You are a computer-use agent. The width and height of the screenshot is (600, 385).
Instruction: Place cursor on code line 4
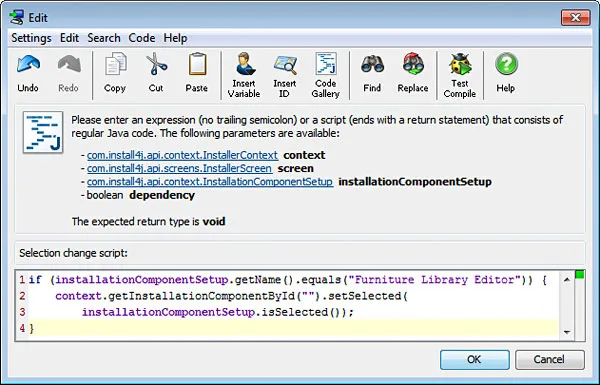pyautogui.click(x=293, y=328)
